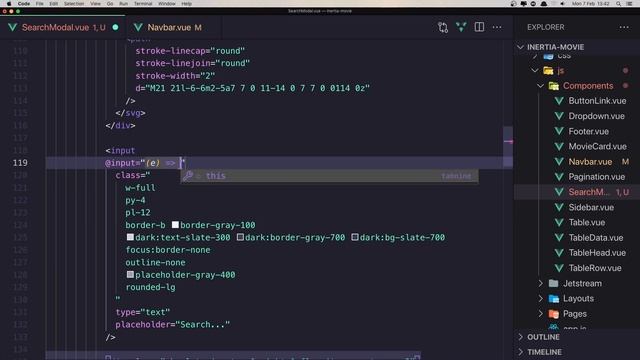
Task: Click the SearchModal.vue tab Vue icon
Action: pos(13,27)
